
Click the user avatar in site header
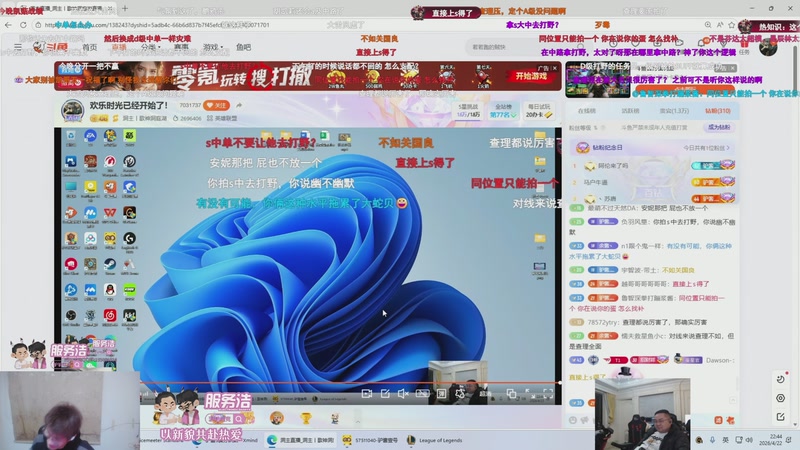pos(768,47)
